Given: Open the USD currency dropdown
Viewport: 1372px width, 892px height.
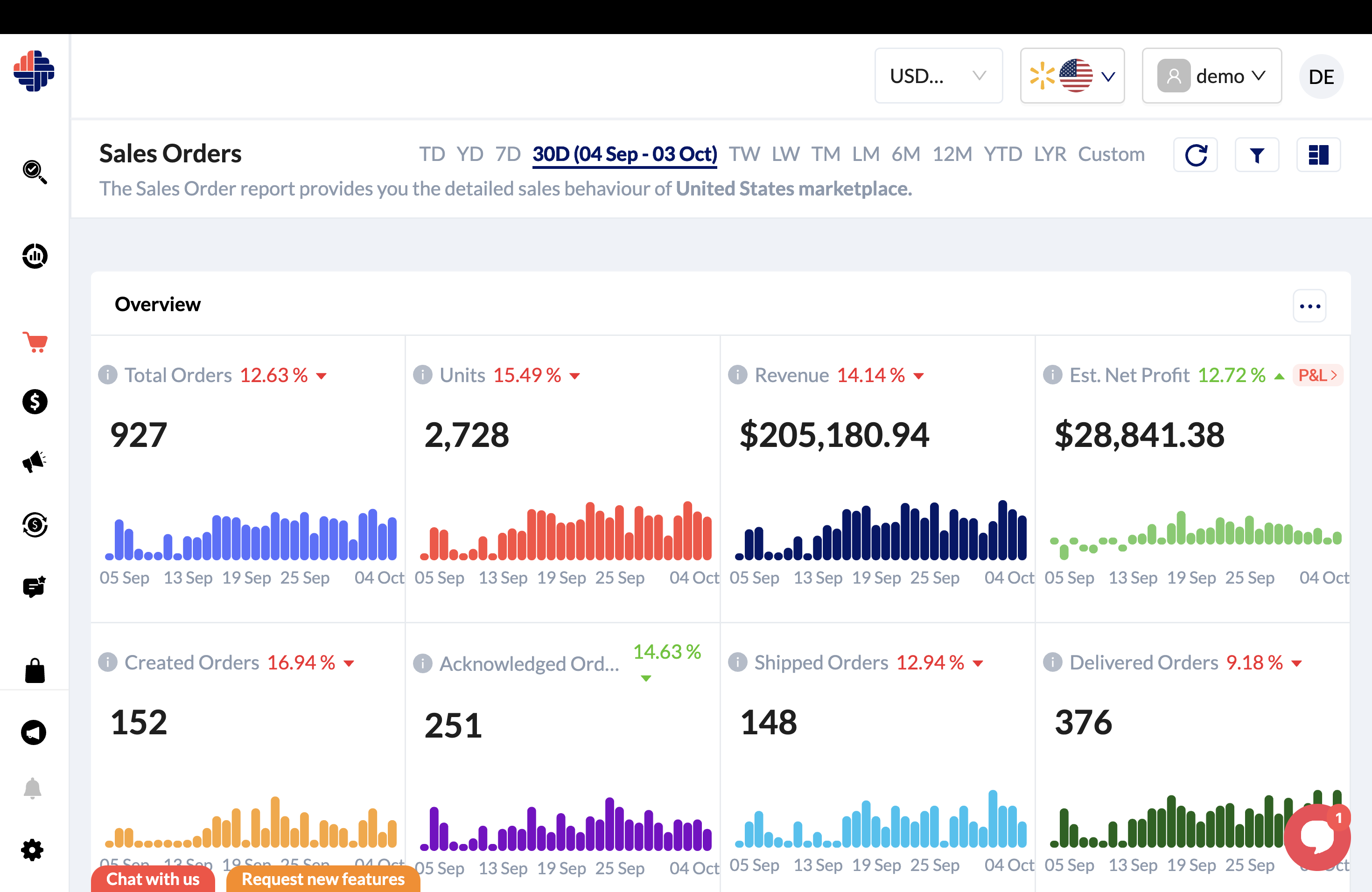Looking at the screenshot, I should point(939,76).
